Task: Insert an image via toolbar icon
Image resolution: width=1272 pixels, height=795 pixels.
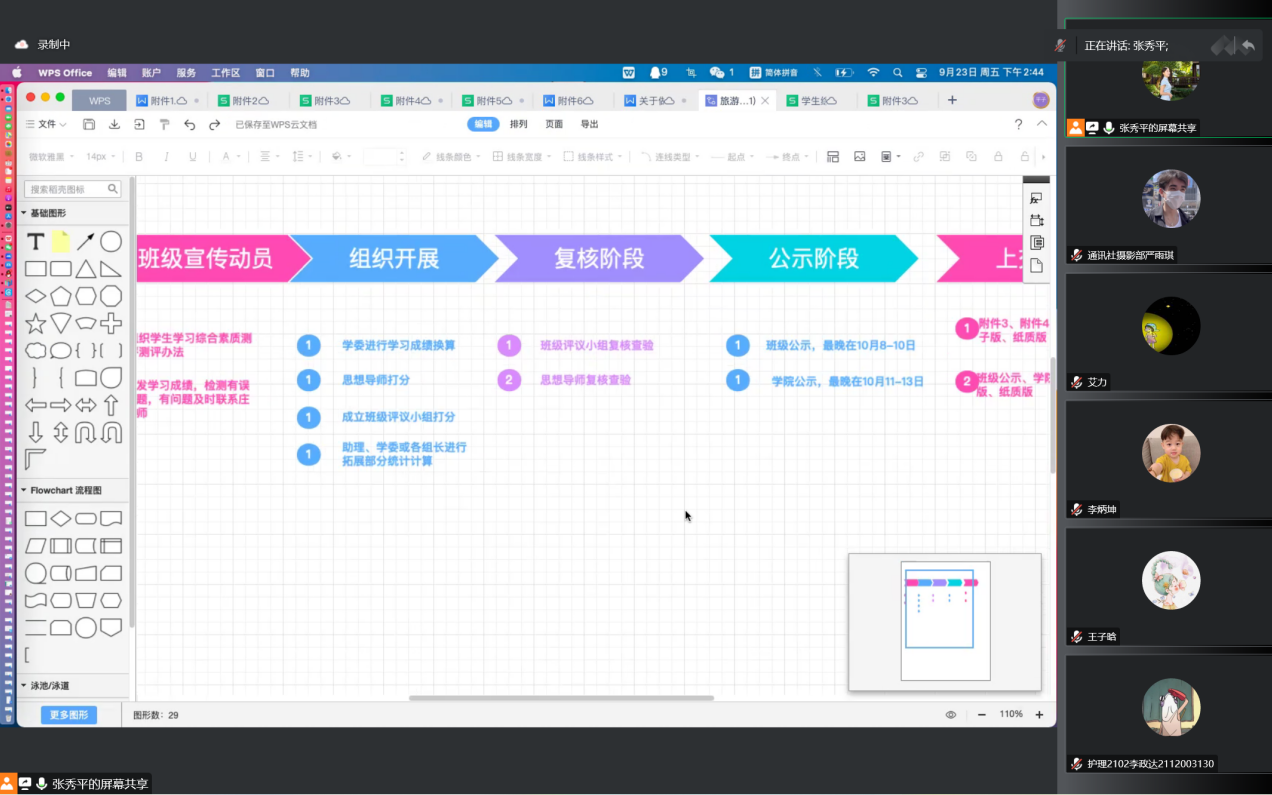Action: click(x=859, y=157)
